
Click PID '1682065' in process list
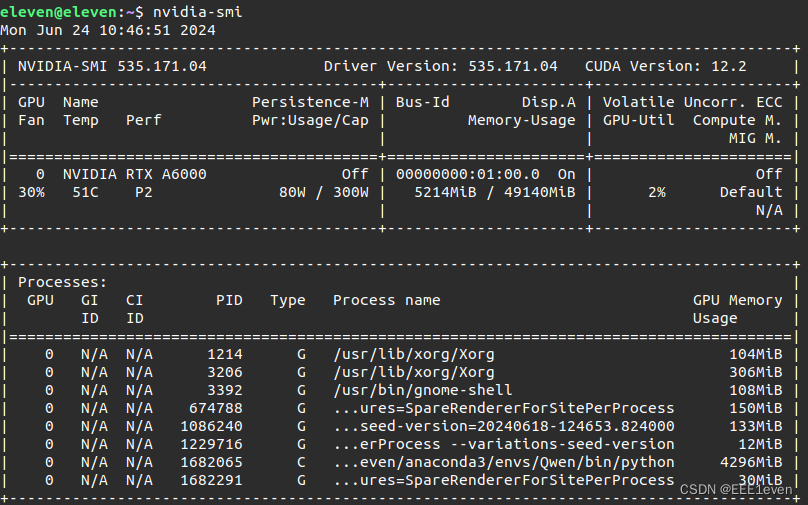coord(211,462)
